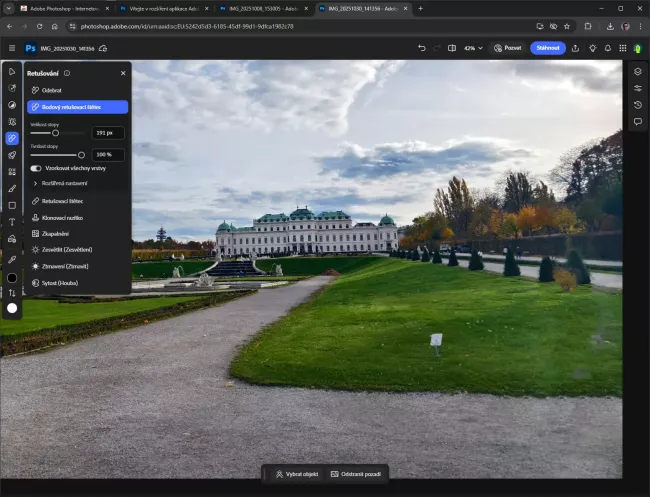The height and width of the screenshot is (497, 650).
Task: Choose the Zkapalnění tool
Action: pyautogui.click(x=78, y=234)
